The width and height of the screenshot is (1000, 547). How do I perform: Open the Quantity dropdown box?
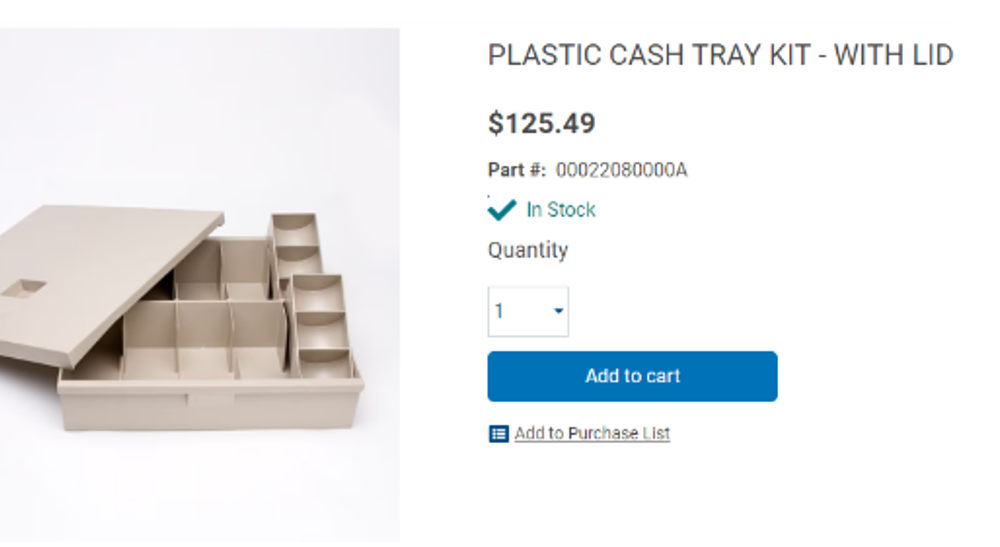pyautogui.click(x=527, y=312)
